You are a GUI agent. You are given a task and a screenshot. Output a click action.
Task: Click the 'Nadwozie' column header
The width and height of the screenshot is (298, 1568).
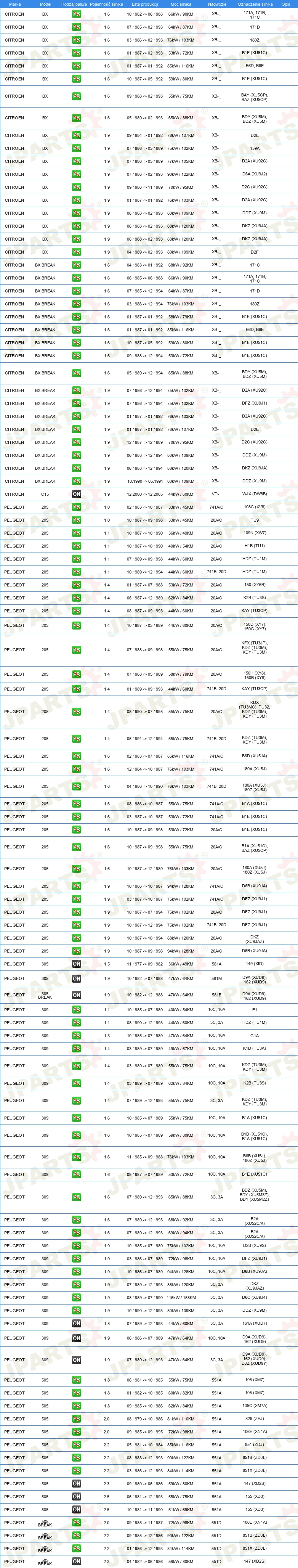pyautogui.click(x=216, y=4)
